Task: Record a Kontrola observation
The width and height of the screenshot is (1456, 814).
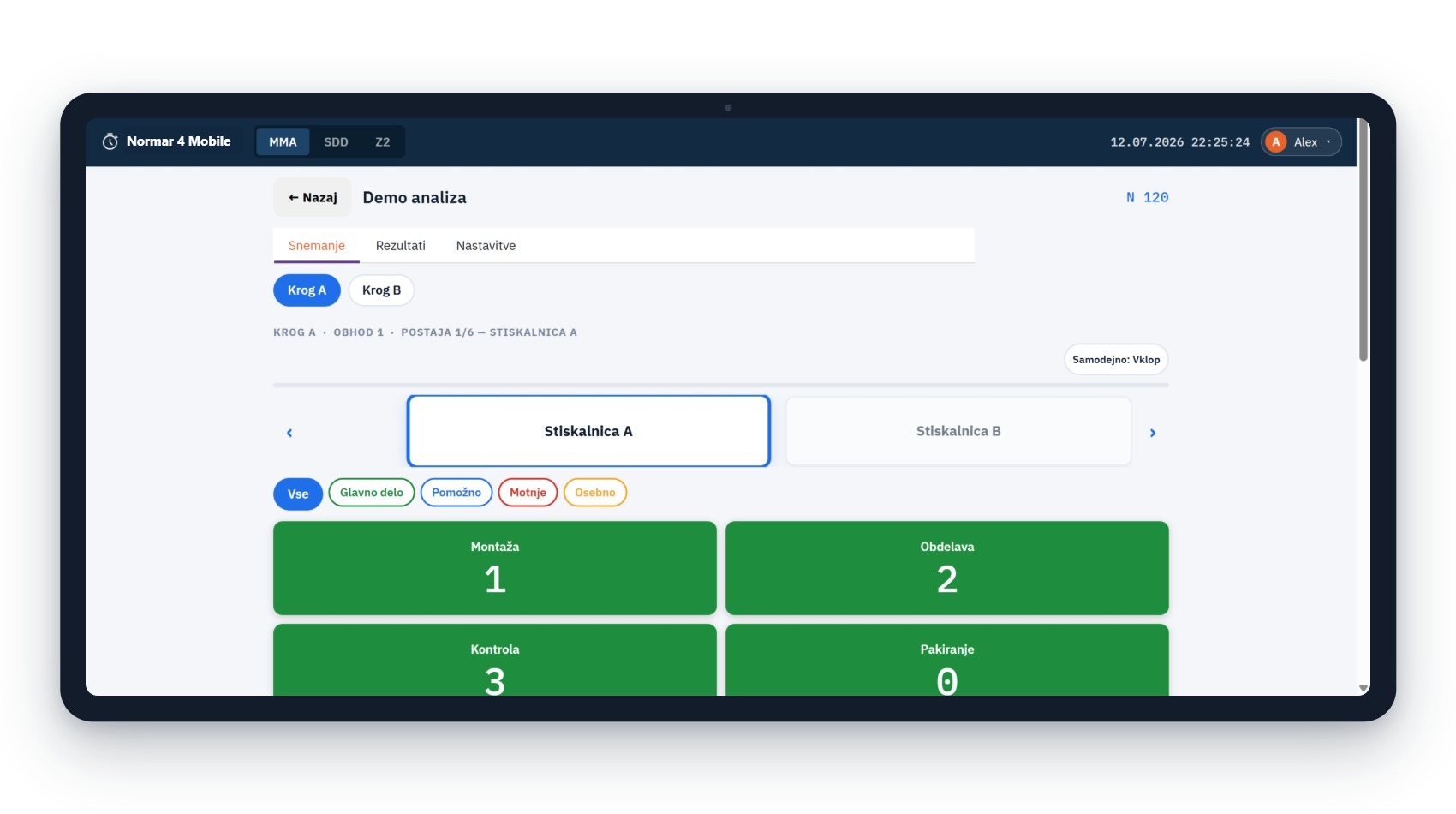Action: (495, 660)
